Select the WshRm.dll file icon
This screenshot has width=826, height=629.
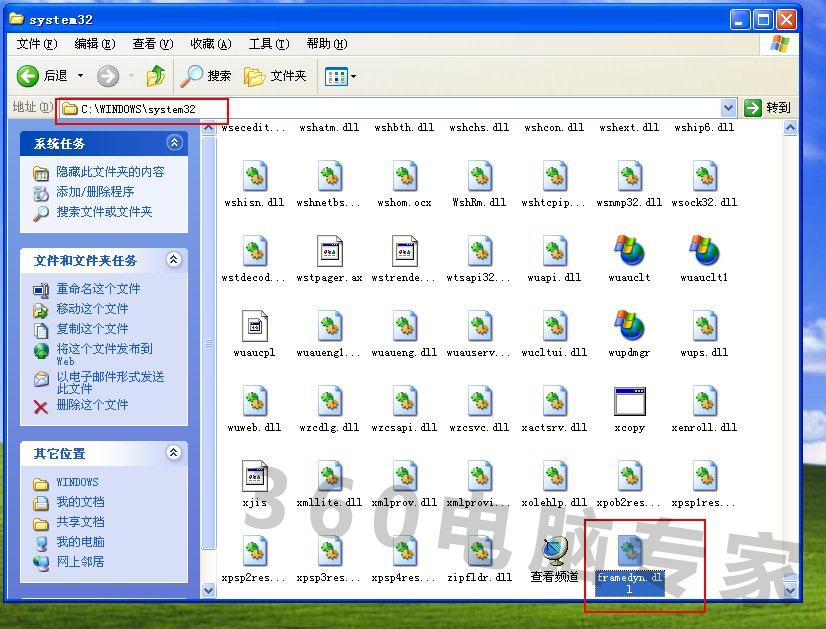(x=479, y=176)
